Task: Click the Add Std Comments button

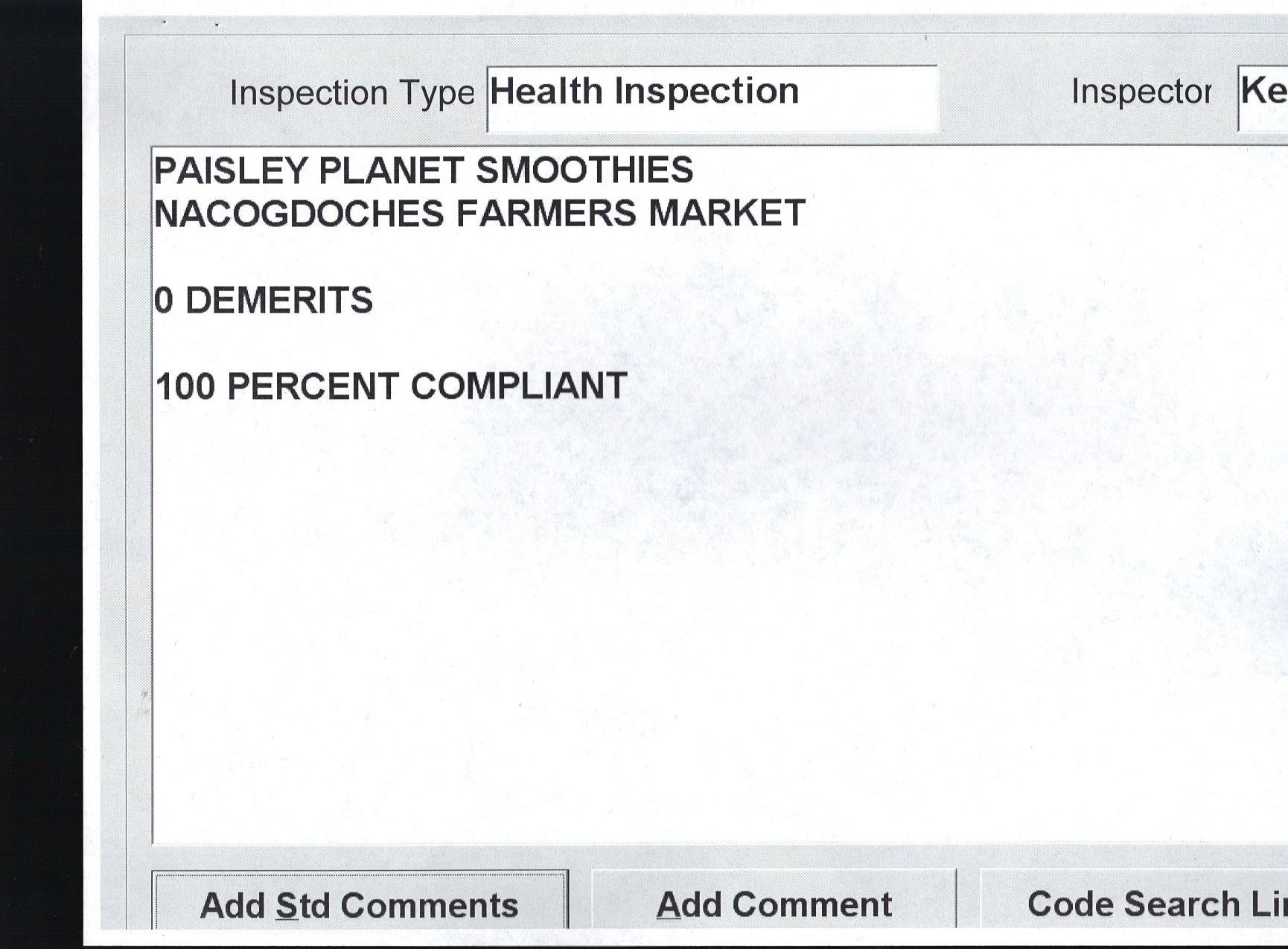Action: pos(360,904)
